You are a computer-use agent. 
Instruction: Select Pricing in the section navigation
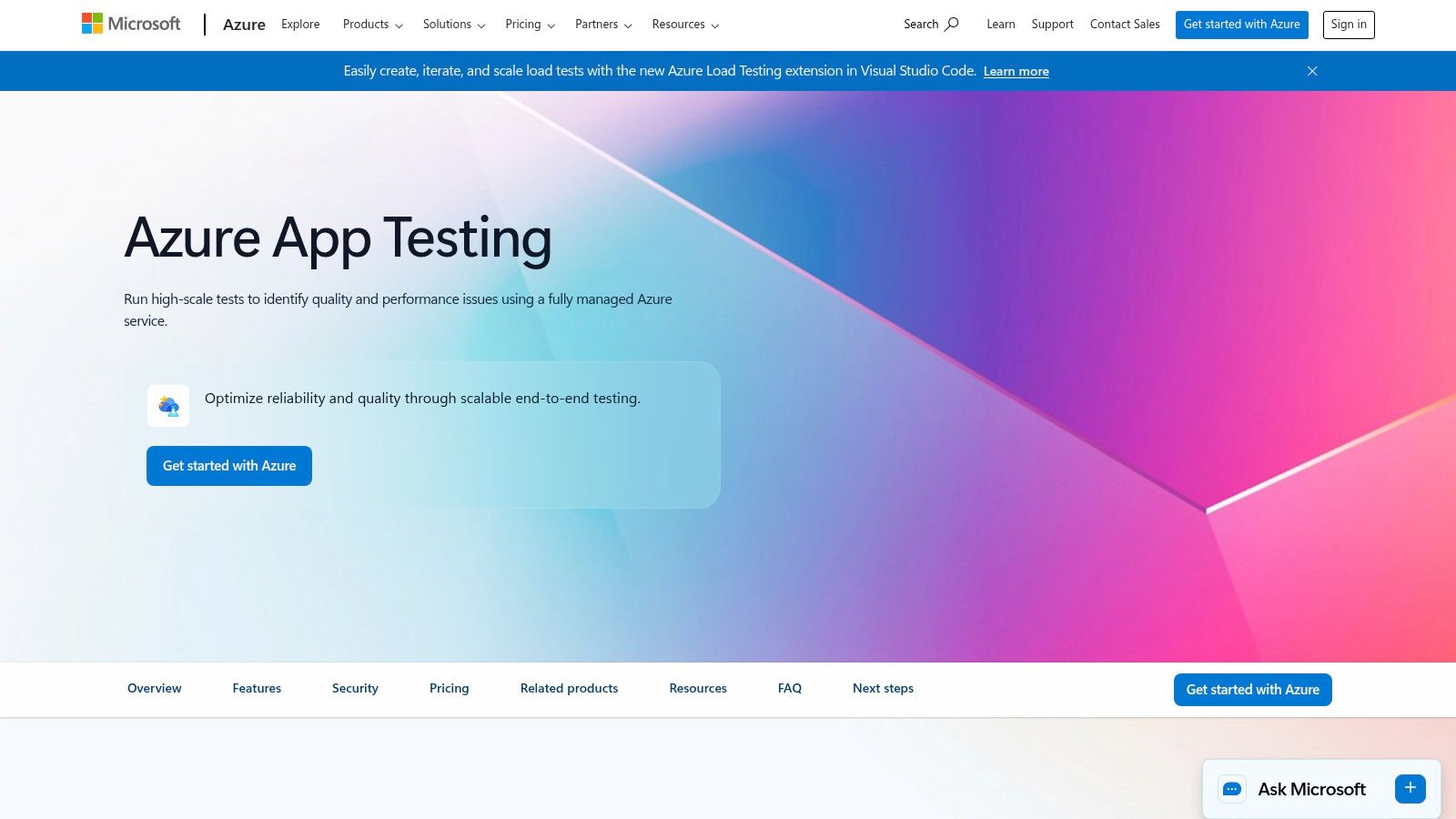(x=450, y=689)
